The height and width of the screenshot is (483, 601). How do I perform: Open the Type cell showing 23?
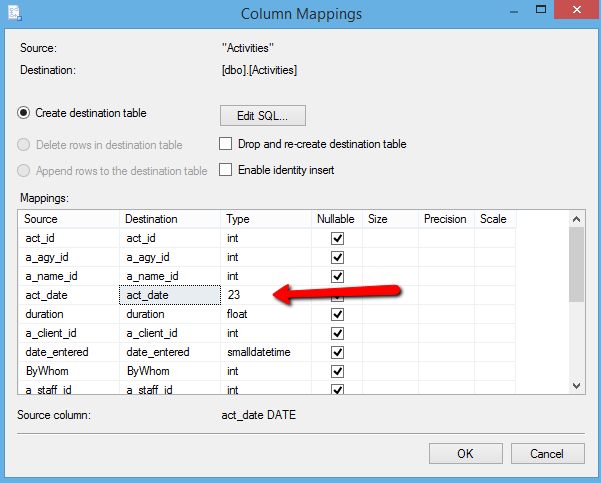click(x=245, y=295)
